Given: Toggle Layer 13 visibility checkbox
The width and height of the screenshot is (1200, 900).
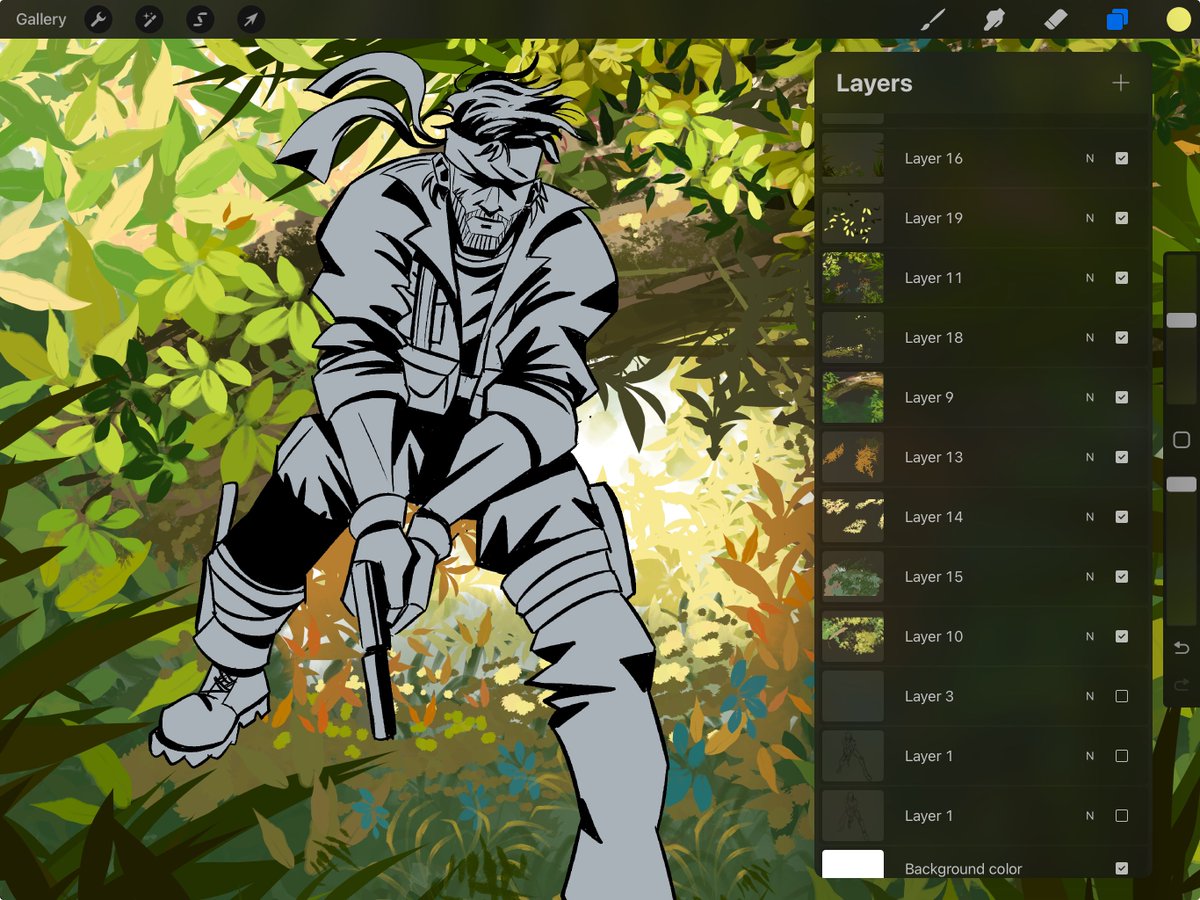Looking at the screenshot, I should (1121, 457).
